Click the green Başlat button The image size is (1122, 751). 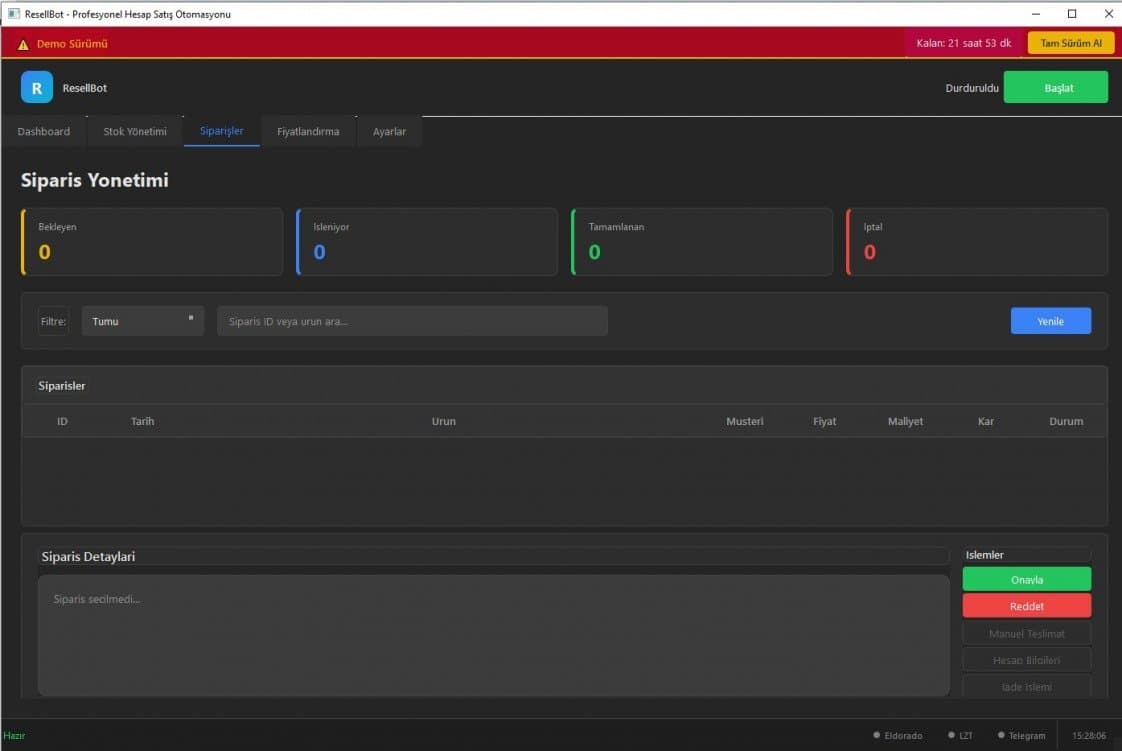1055,87
